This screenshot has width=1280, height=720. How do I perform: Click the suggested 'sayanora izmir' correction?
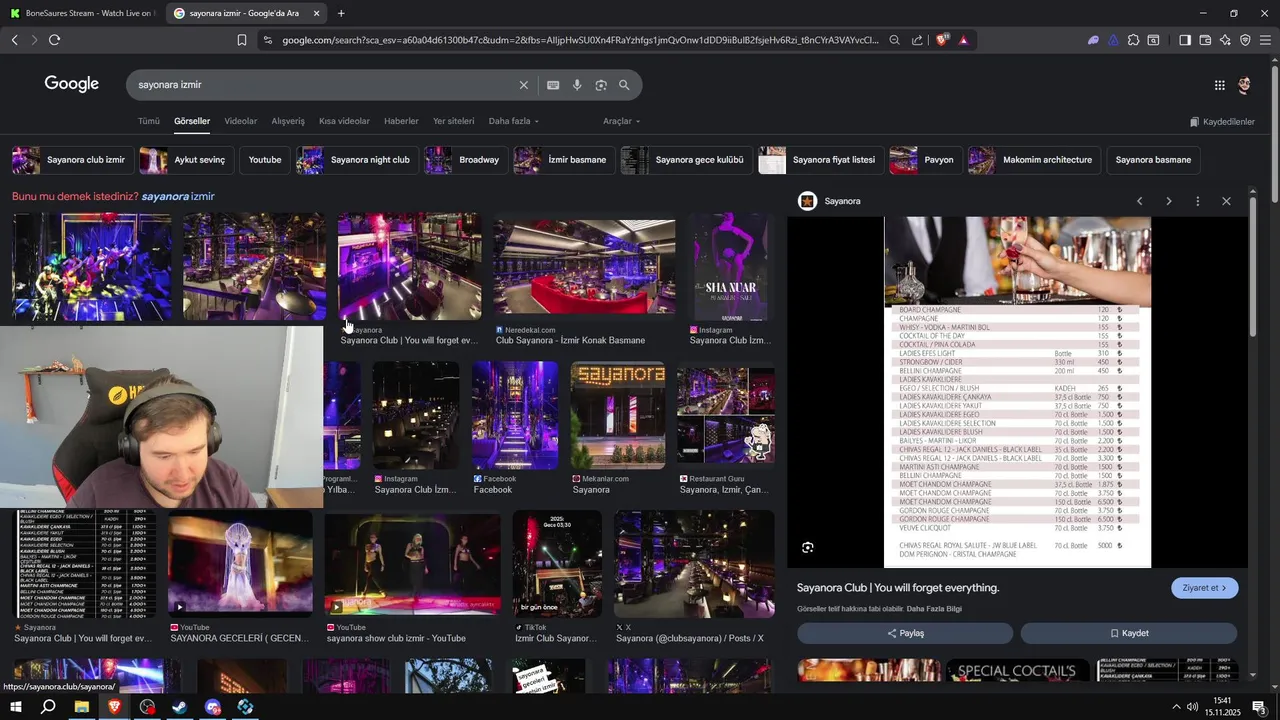click(178, 196)
